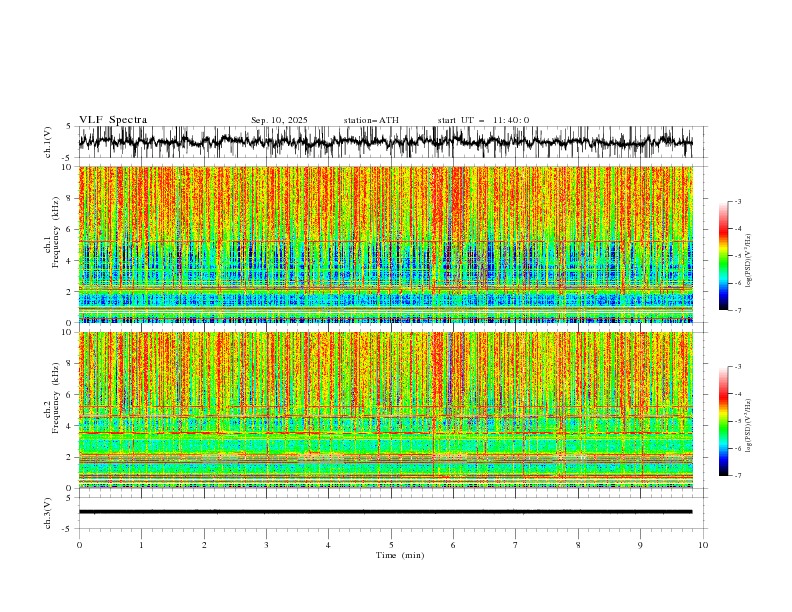
Task: Click the "5" minute tick on the time axis
Action: [391, 545]
